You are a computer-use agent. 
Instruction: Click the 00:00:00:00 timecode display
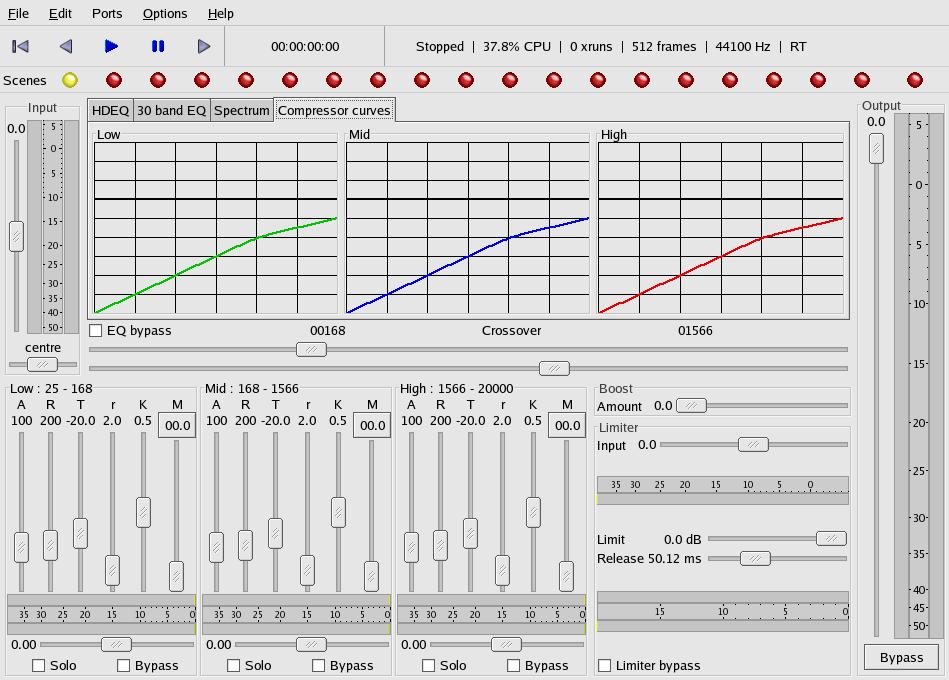click(305, 47)
